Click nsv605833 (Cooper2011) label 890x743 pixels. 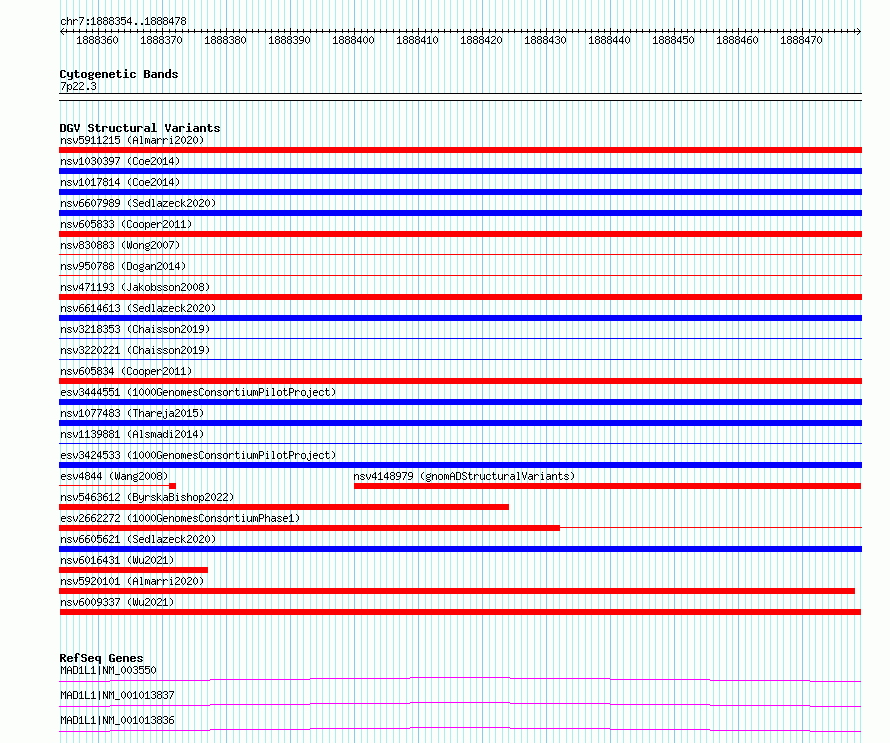point(126,224)
